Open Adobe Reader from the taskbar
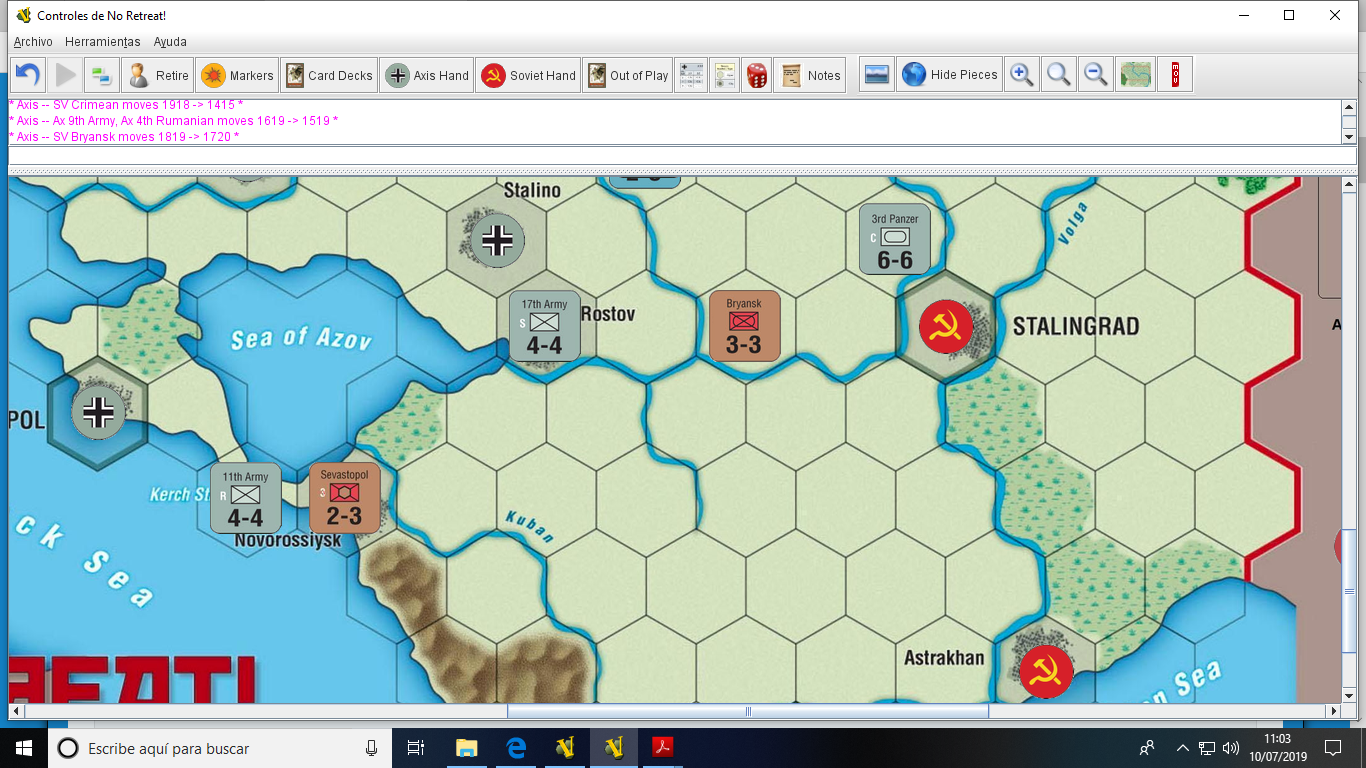Image resolution: width=1366 pixels, height=768 pixels. pos(662,748)
